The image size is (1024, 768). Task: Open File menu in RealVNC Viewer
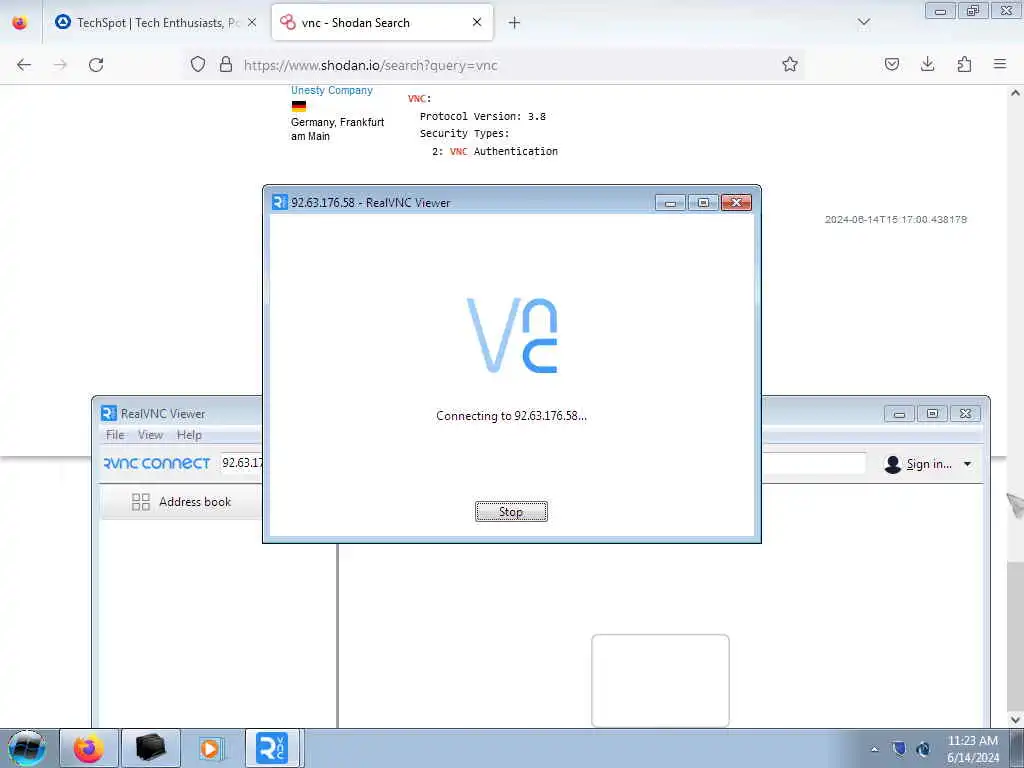(x=115, y=435)
